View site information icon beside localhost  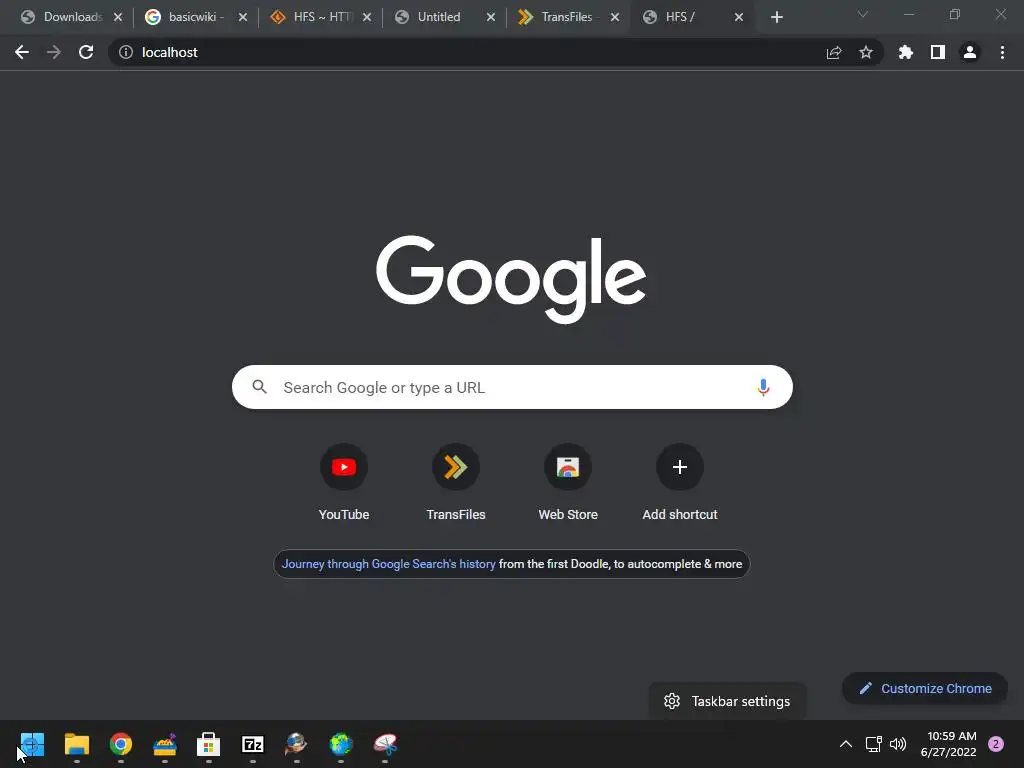point(126,52)
